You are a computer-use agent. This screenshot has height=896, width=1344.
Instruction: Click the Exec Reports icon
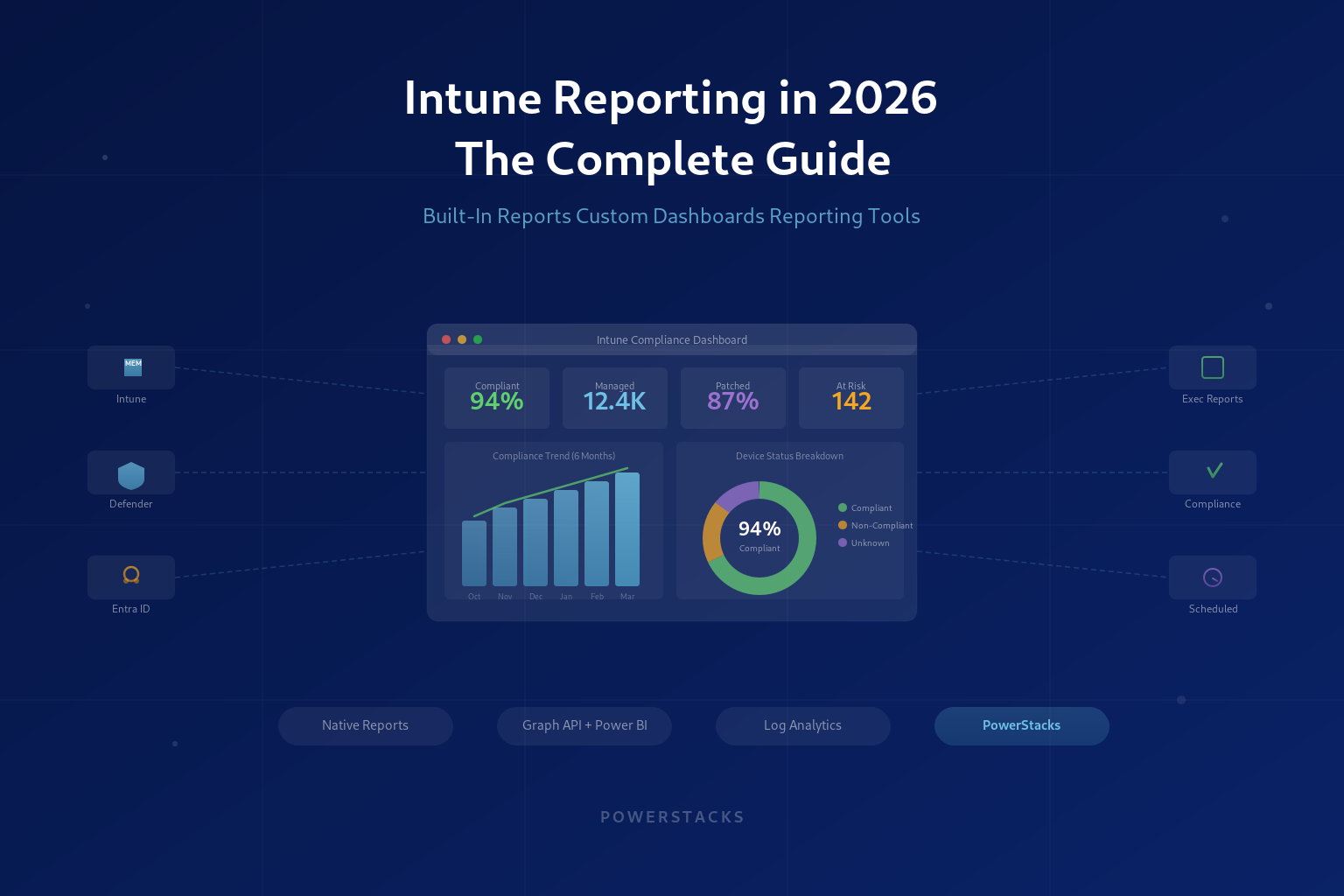click(1212, 367)
